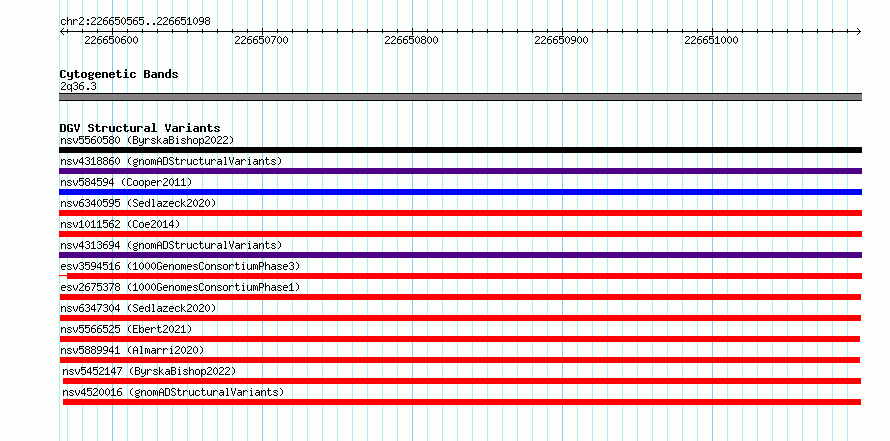
Task: Open the nsv6347304 (Sedlazeck2020) label
Action: click(x=138, y=308)
